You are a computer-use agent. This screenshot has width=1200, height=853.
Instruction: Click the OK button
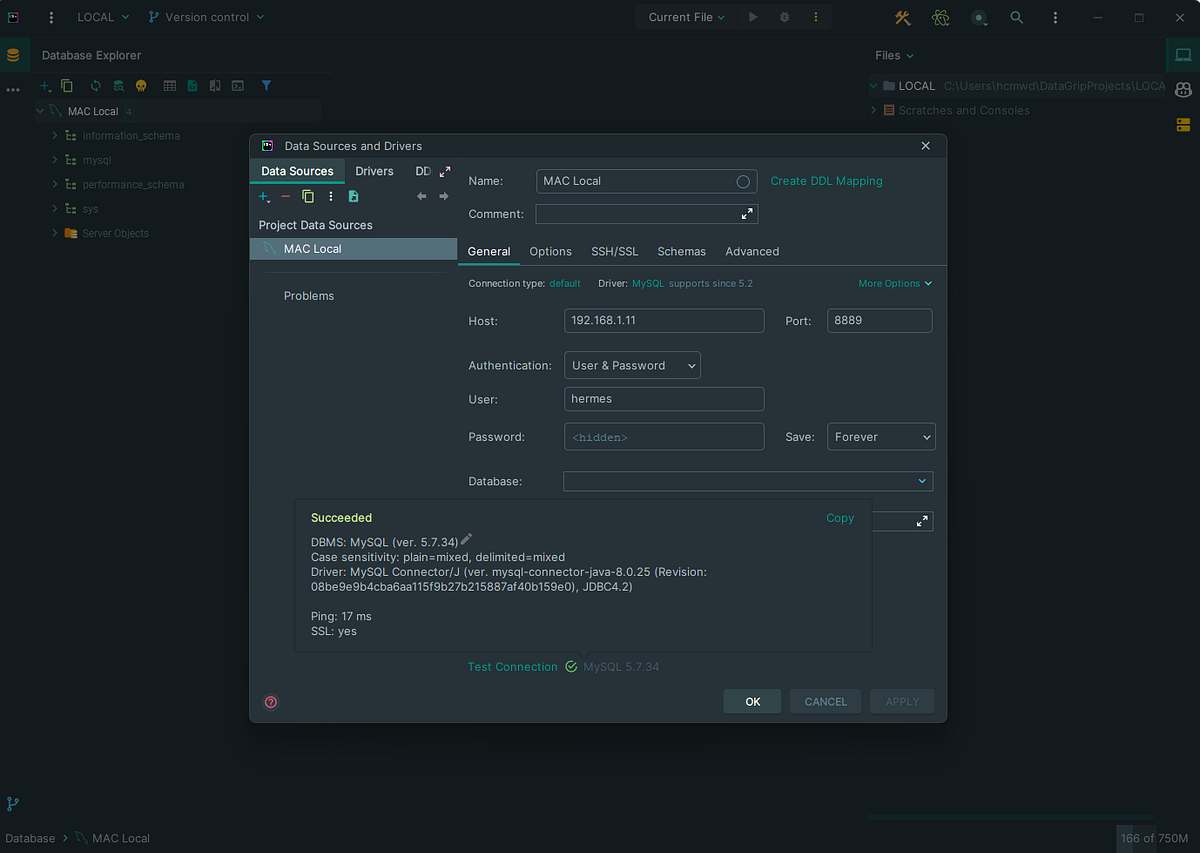[753, 702]
